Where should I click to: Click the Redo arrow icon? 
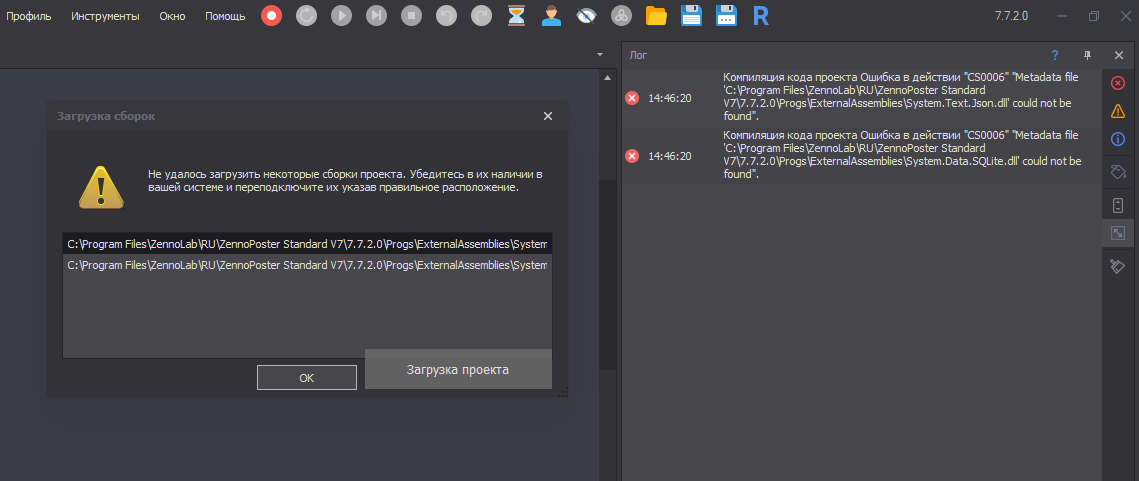[481, 15]
